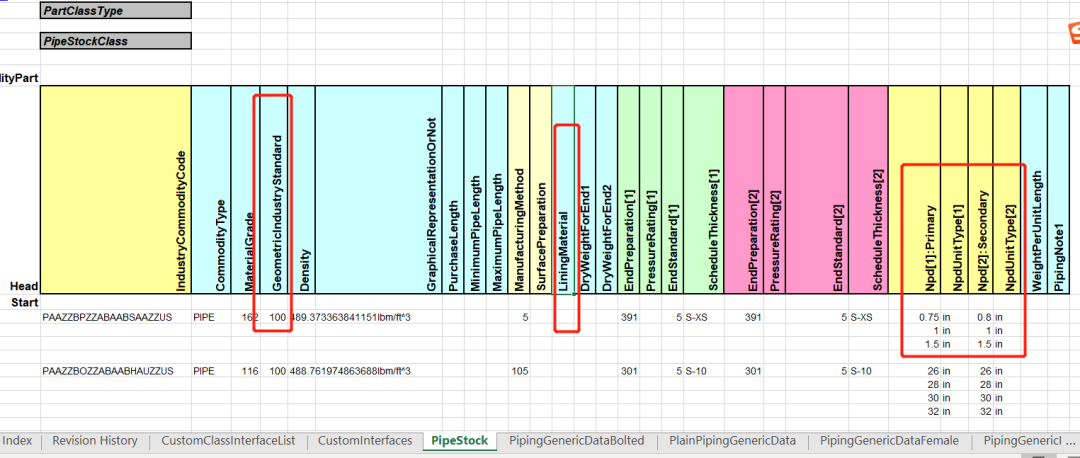1080x458 pixels.
Task: Click the ellipsis to show more sheet tabs
Action: [x=1068, y=441]
